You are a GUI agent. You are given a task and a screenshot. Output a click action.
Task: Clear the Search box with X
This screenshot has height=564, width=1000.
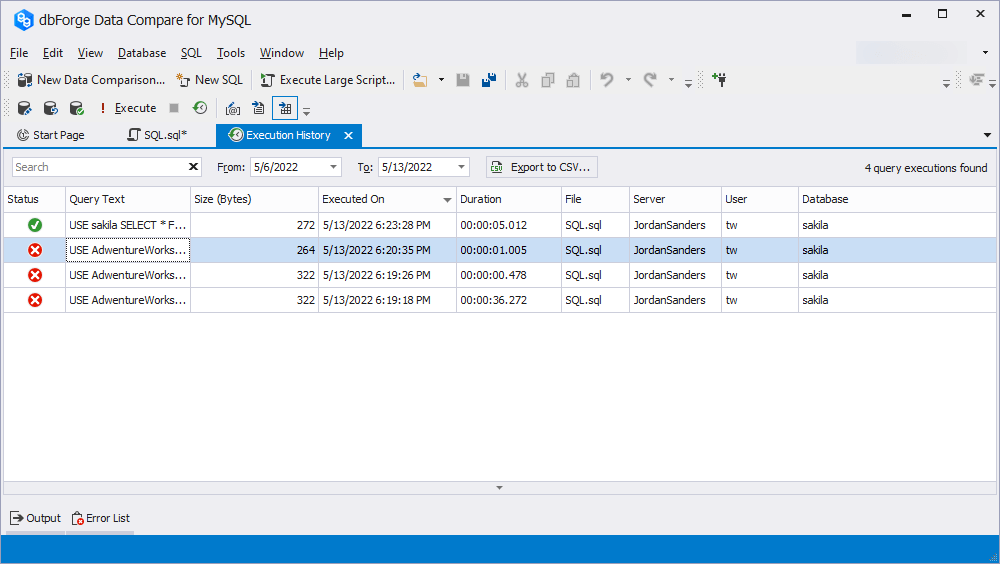193,167
